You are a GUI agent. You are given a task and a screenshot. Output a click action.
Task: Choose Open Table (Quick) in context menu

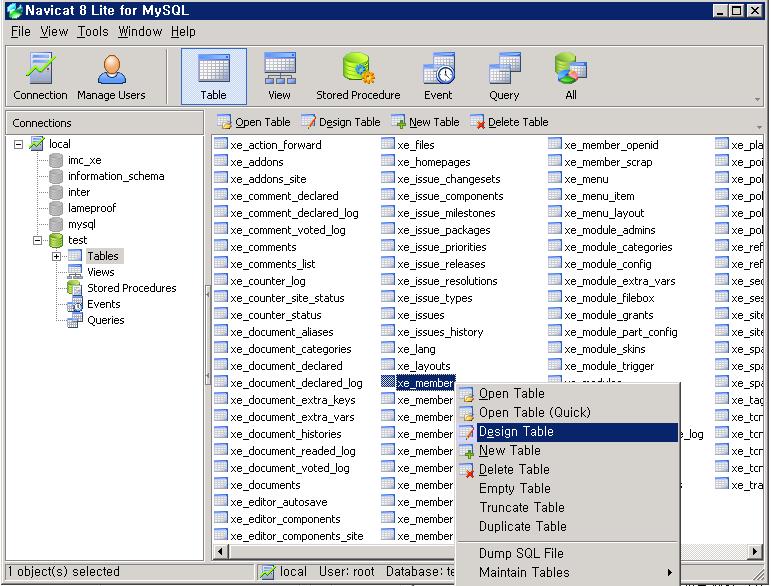568,412
